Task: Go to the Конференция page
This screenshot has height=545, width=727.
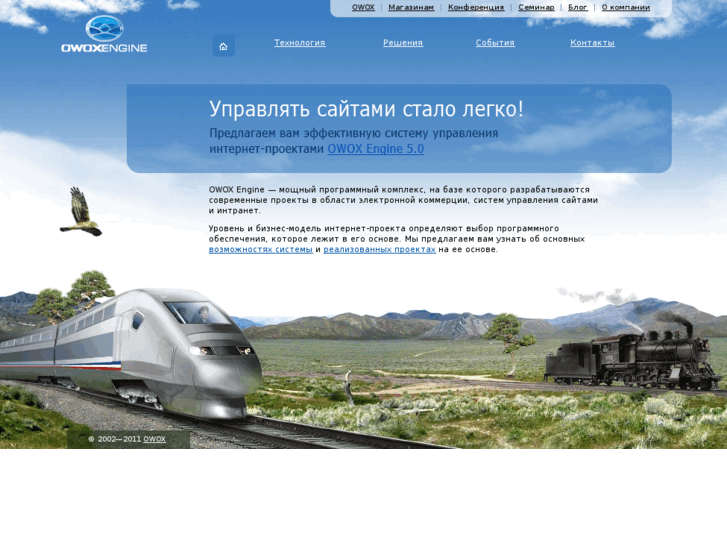Action: pyautogui.click(x=476, y=7)
